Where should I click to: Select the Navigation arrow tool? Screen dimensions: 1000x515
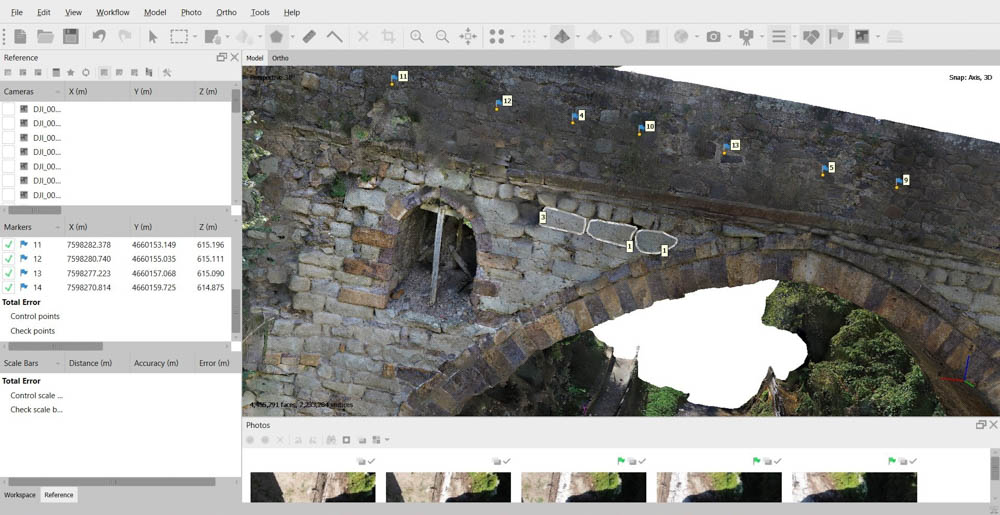(x=153, y=36)
